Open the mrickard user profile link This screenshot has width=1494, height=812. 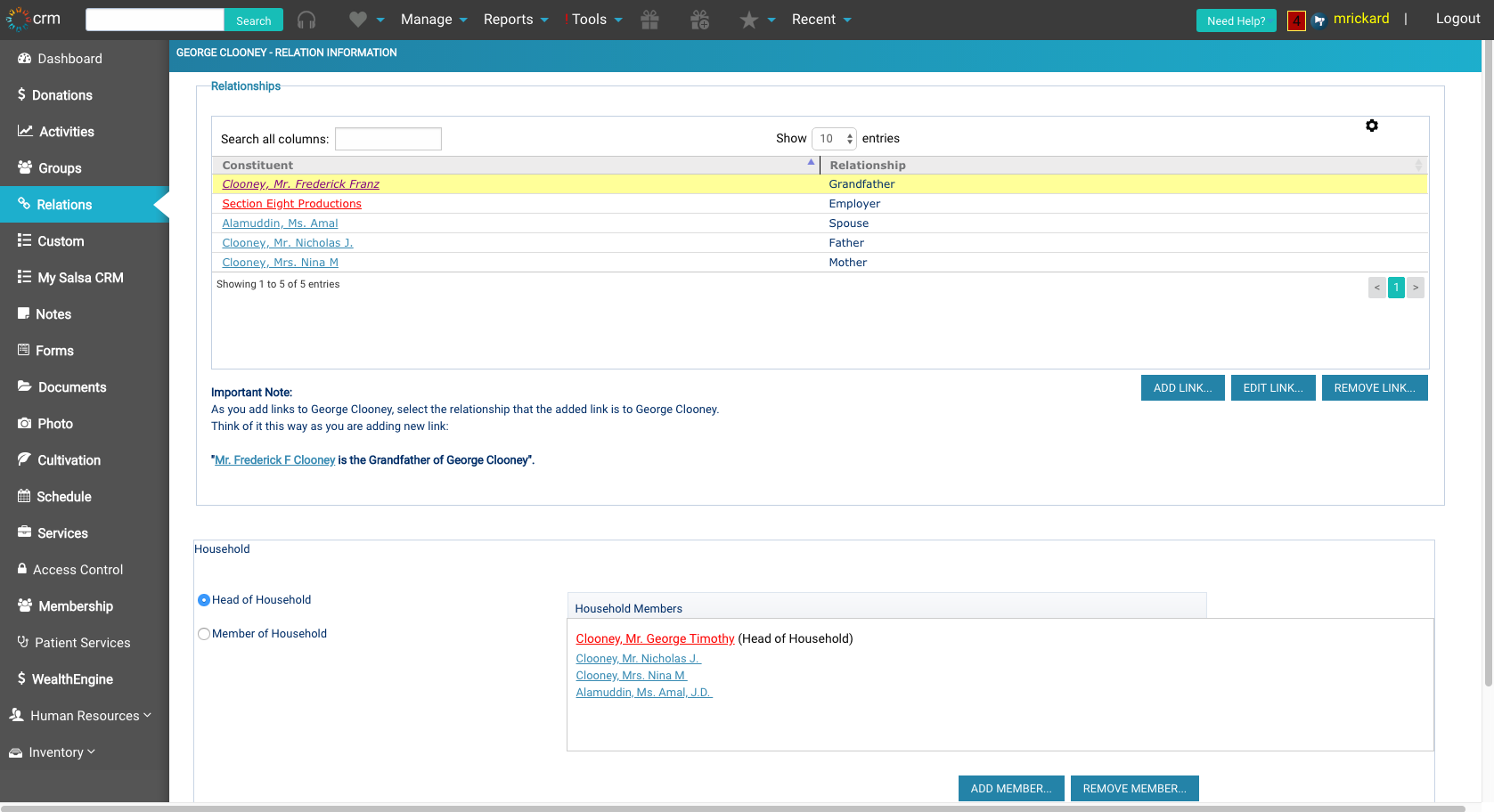(x=1360, y=19)
